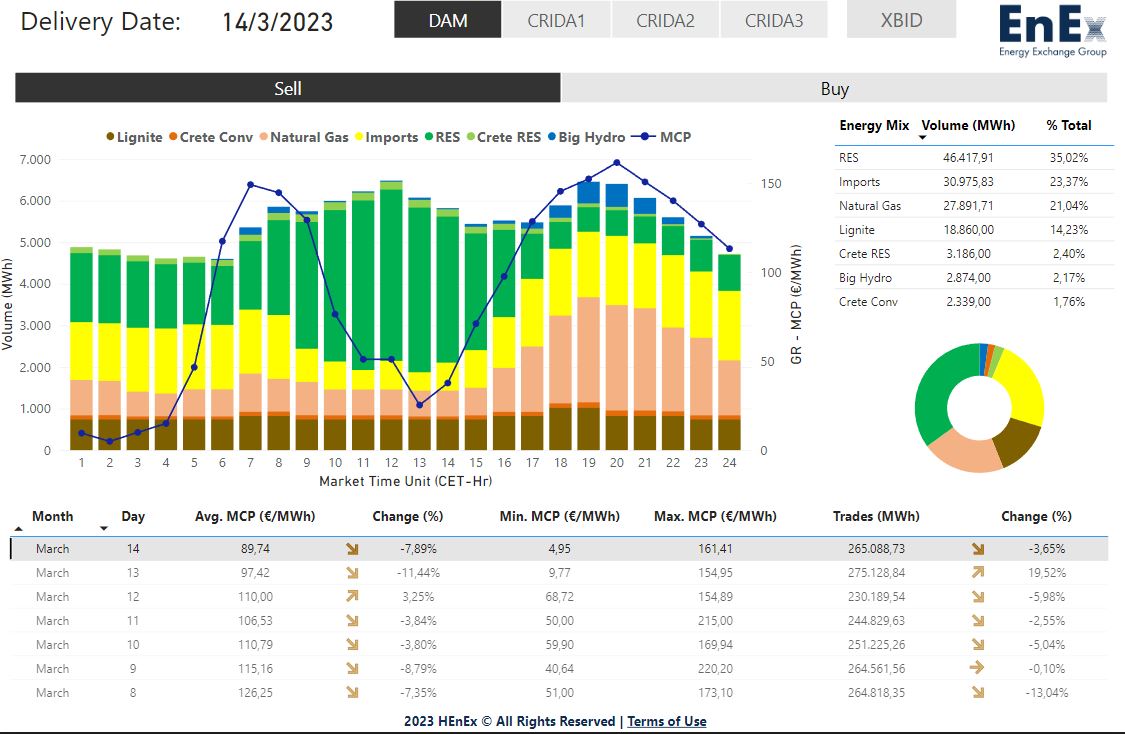Click the Lignite legend marker above the chart

point(110,137)
